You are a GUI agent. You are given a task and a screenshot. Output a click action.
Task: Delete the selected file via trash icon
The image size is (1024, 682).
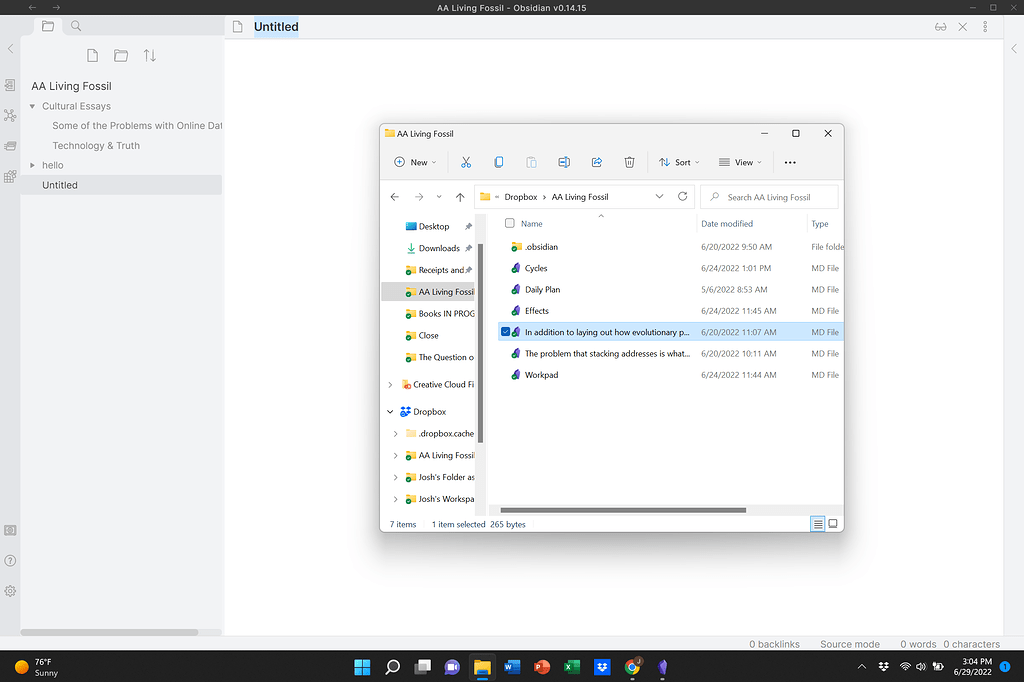coord(629,161)
